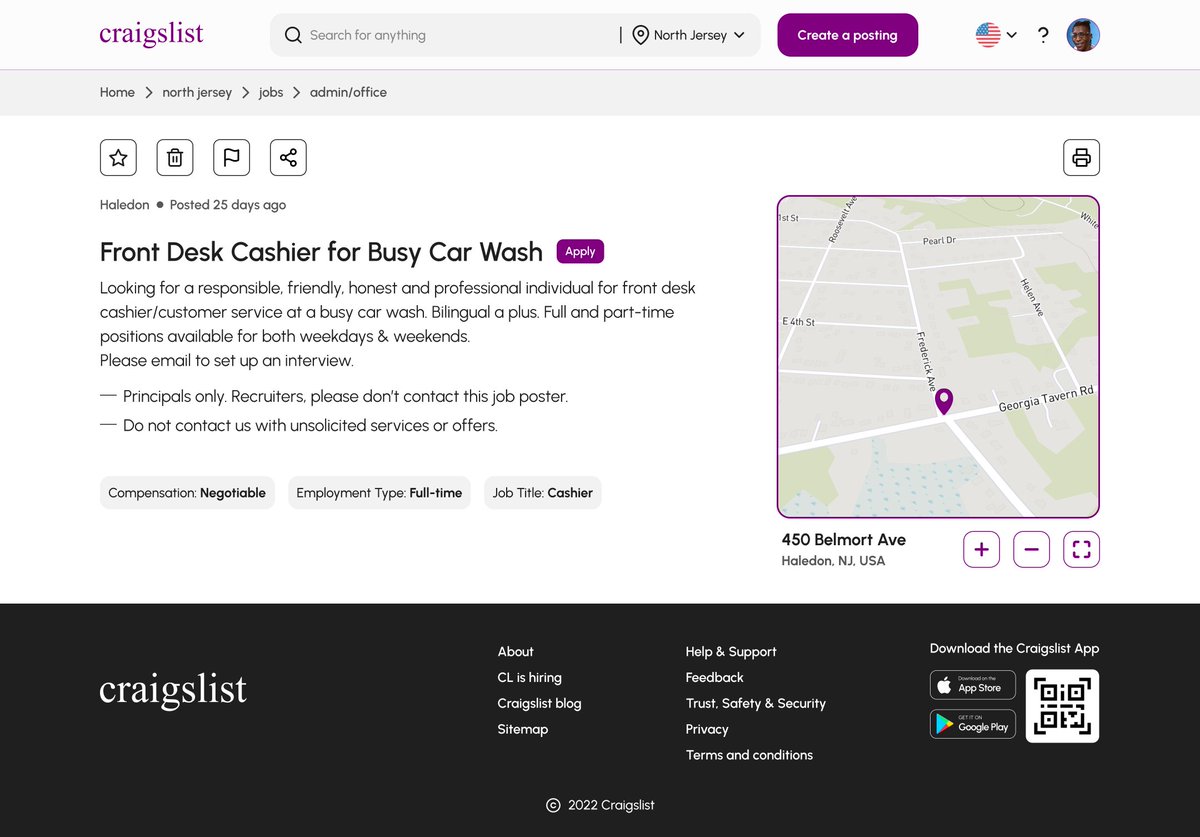The width and height of the screenshot is (1200, 837).
Task: Open help via the question mark icon
Action: 1043,35
